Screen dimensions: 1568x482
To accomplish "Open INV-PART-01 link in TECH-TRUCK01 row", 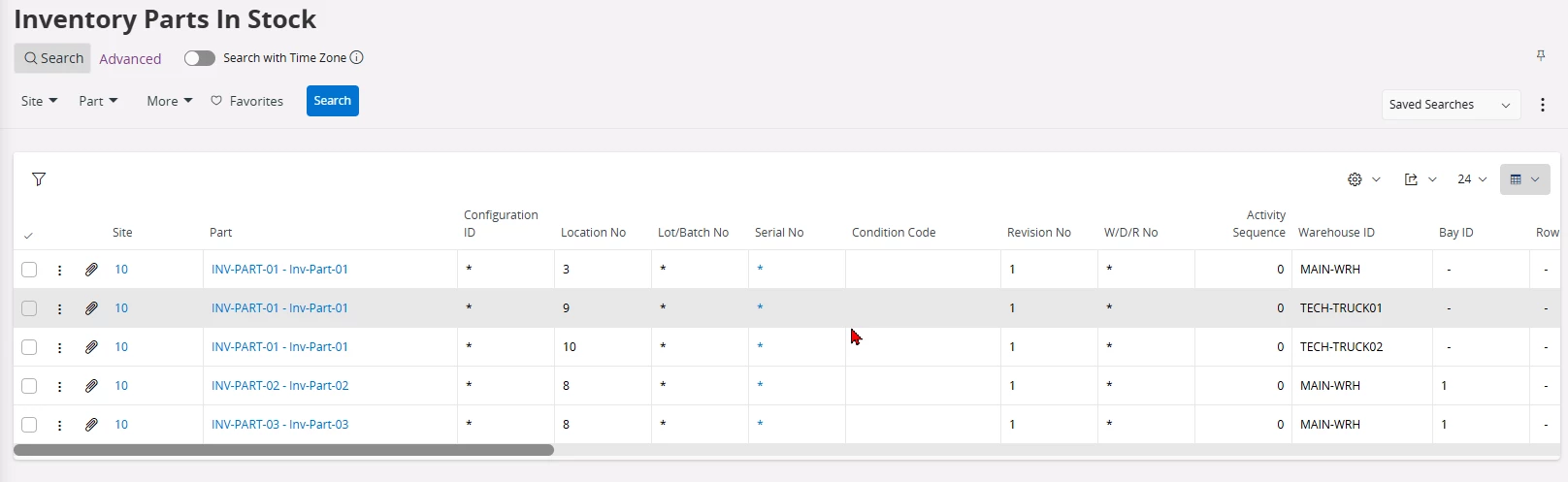I will 279,308.
